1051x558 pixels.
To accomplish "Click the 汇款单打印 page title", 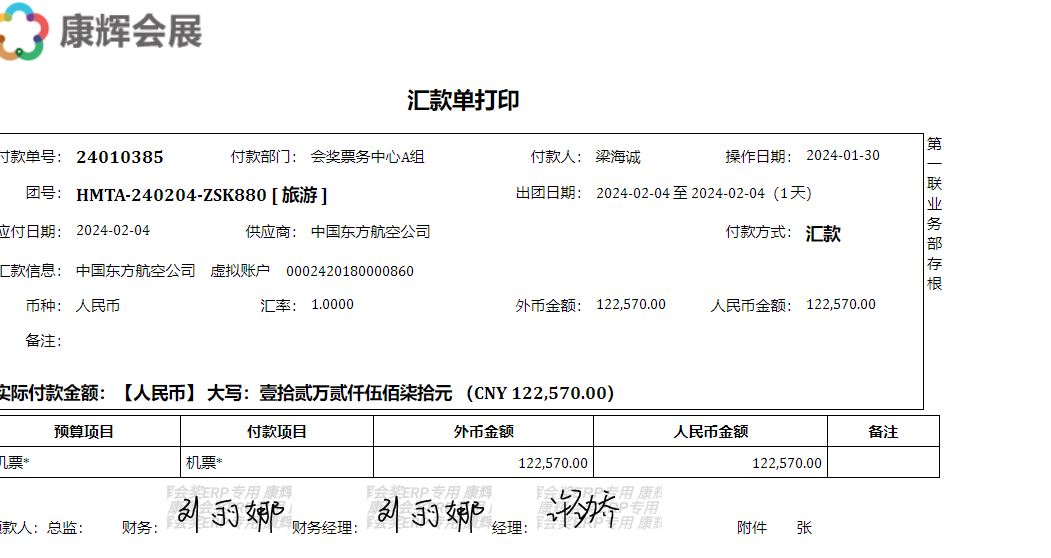I will pos(463,100).
